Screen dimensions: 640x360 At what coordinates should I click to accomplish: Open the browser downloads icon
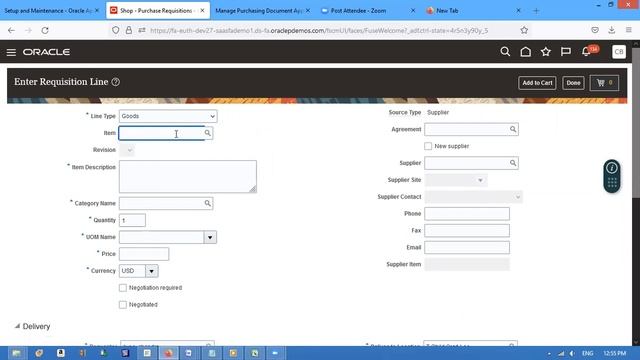(x=611, y=30)
